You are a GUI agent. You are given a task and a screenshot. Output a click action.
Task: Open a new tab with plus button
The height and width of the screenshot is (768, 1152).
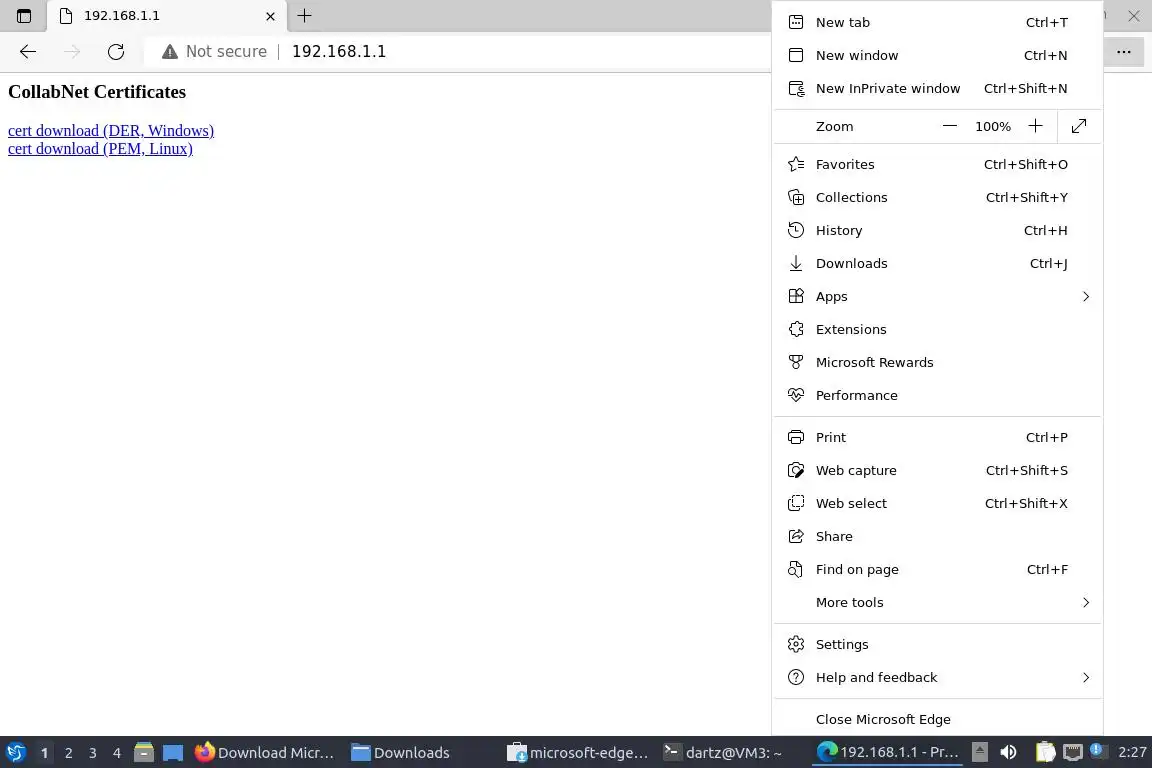304,15
